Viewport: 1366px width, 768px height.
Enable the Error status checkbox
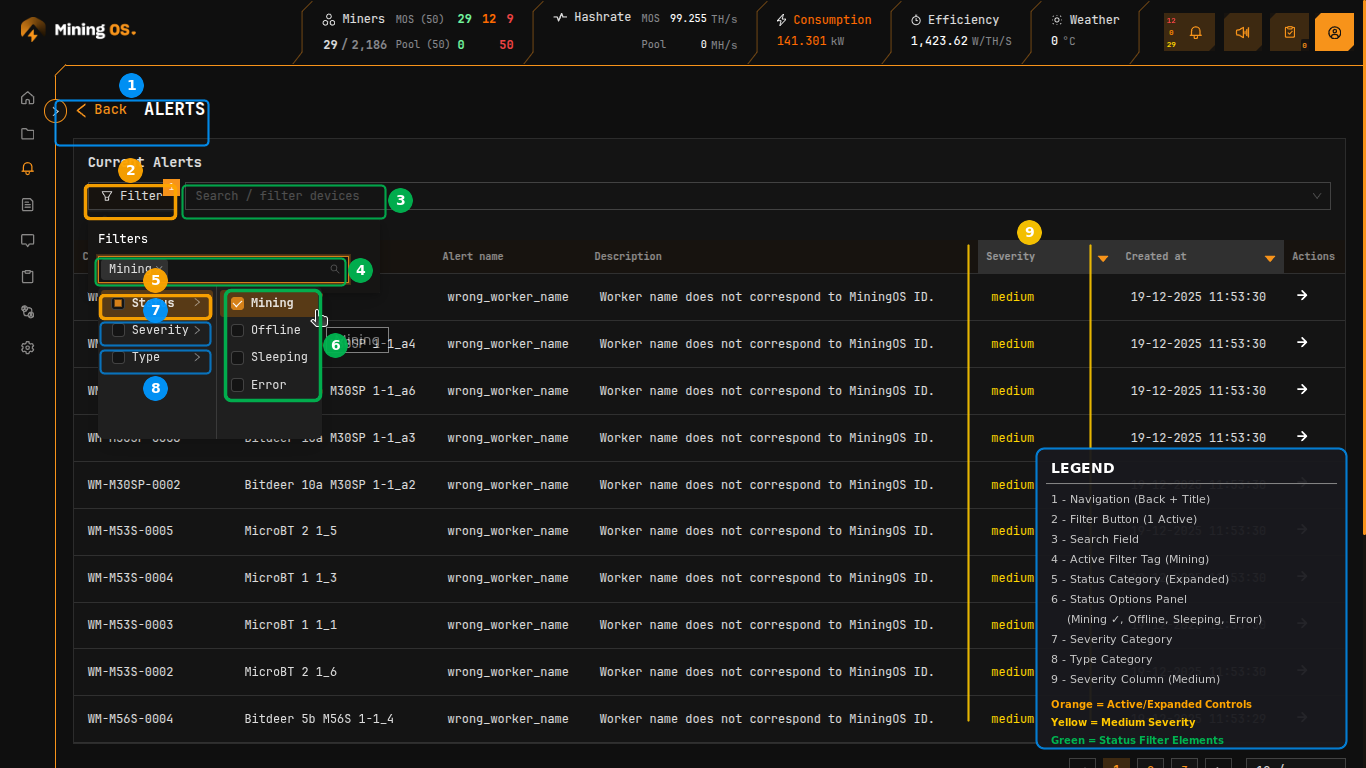click(x=238, y=385)
